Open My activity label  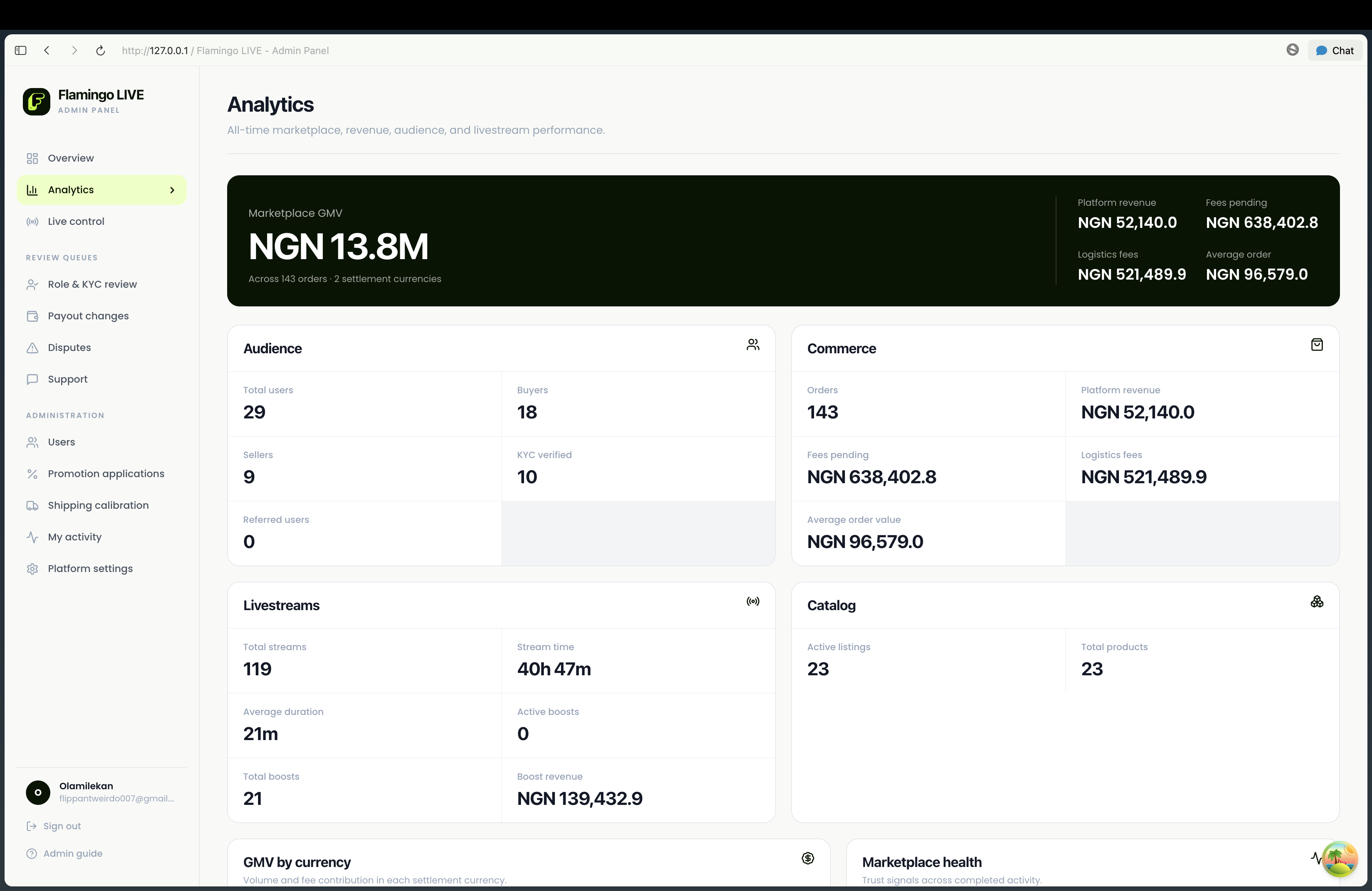(74, 537)
